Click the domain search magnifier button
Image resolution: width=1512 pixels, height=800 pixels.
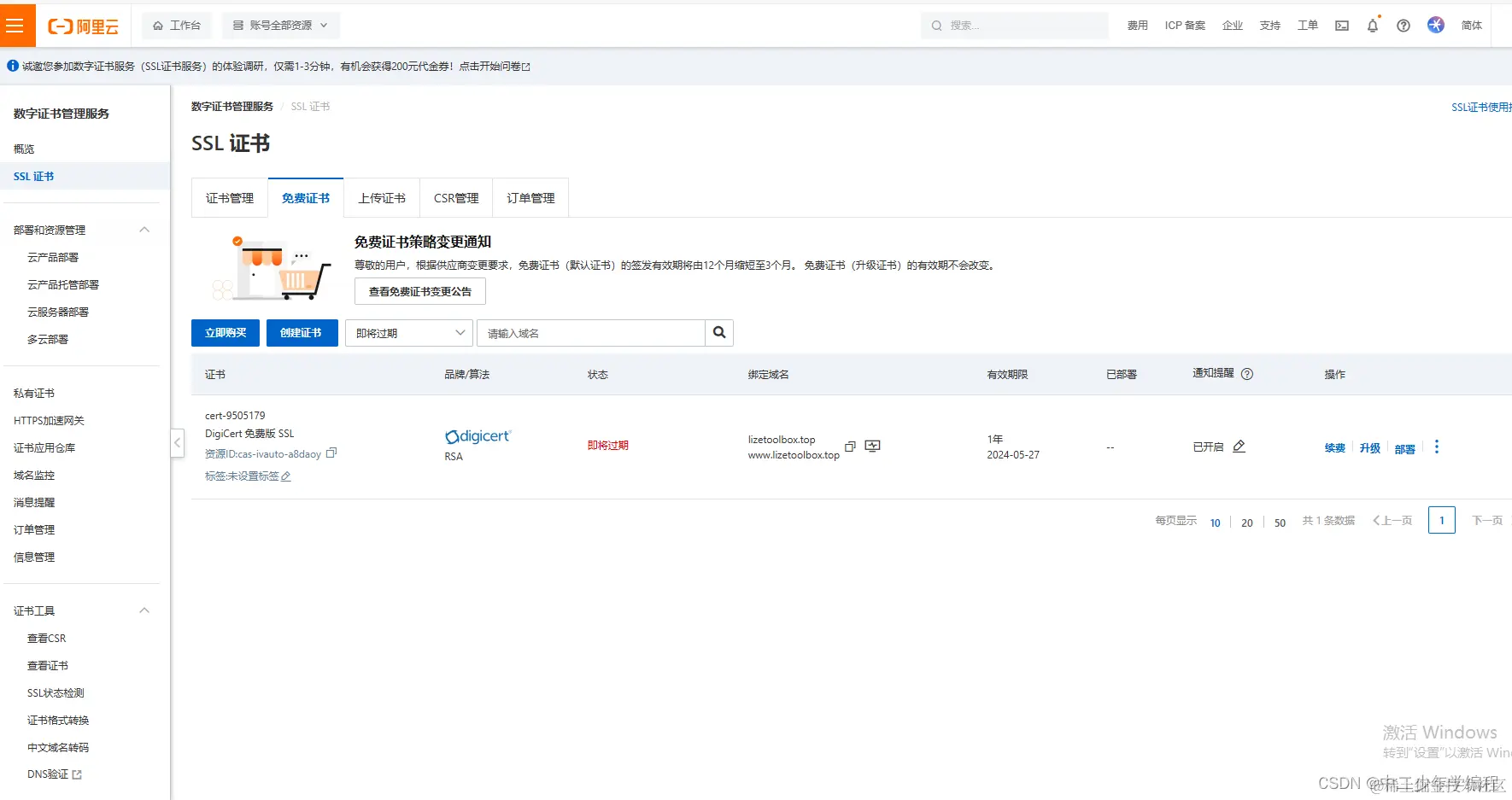(718, 332)
